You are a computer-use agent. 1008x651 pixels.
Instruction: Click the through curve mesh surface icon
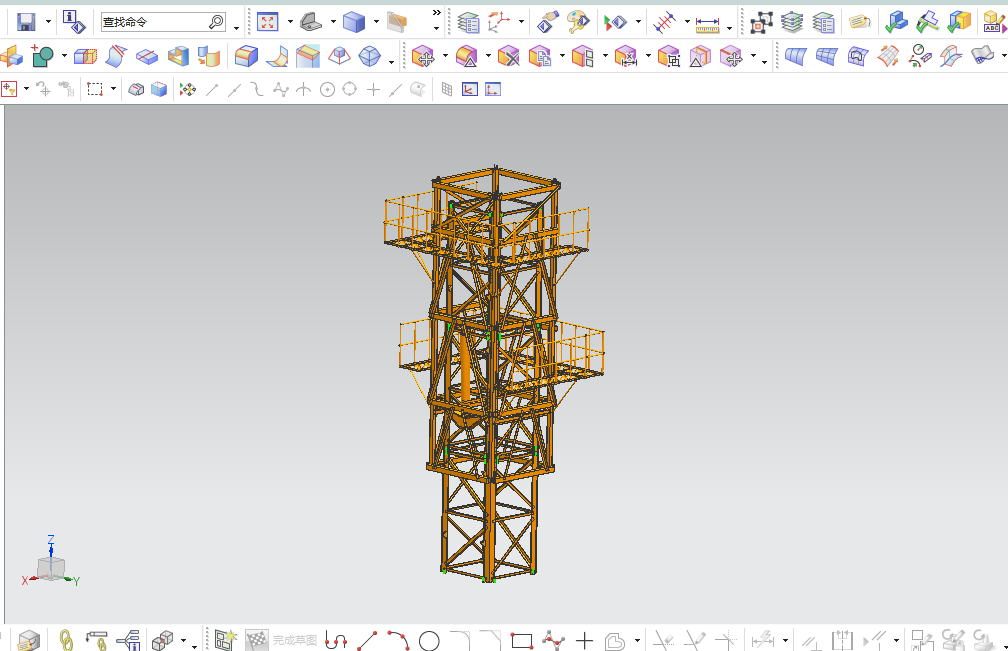[x=827, y=57]
